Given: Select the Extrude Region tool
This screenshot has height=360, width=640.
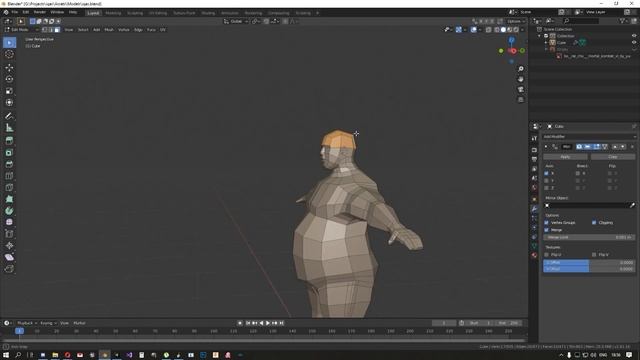Looking at the screenshot, I should (9, 141).
